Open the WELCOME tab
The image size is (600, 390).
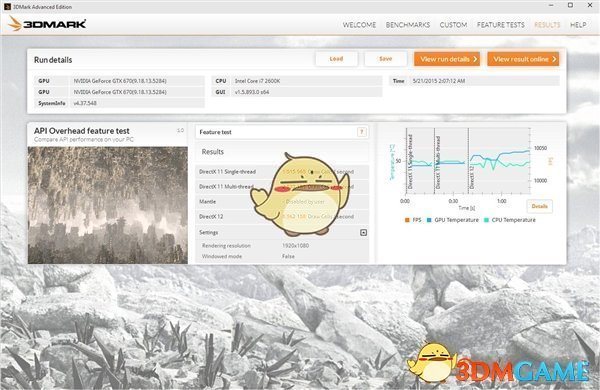(359, 25)
